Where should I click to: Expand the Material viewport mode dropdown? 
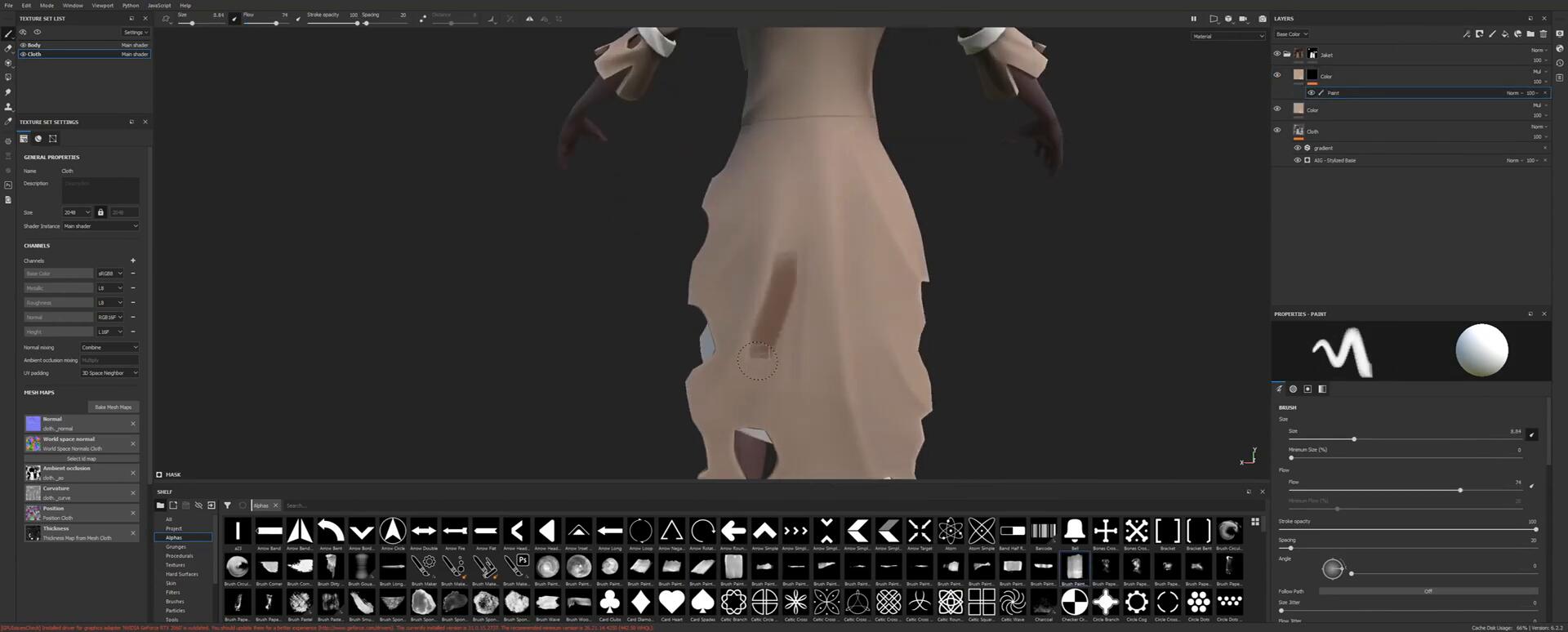coord(1227,36)
